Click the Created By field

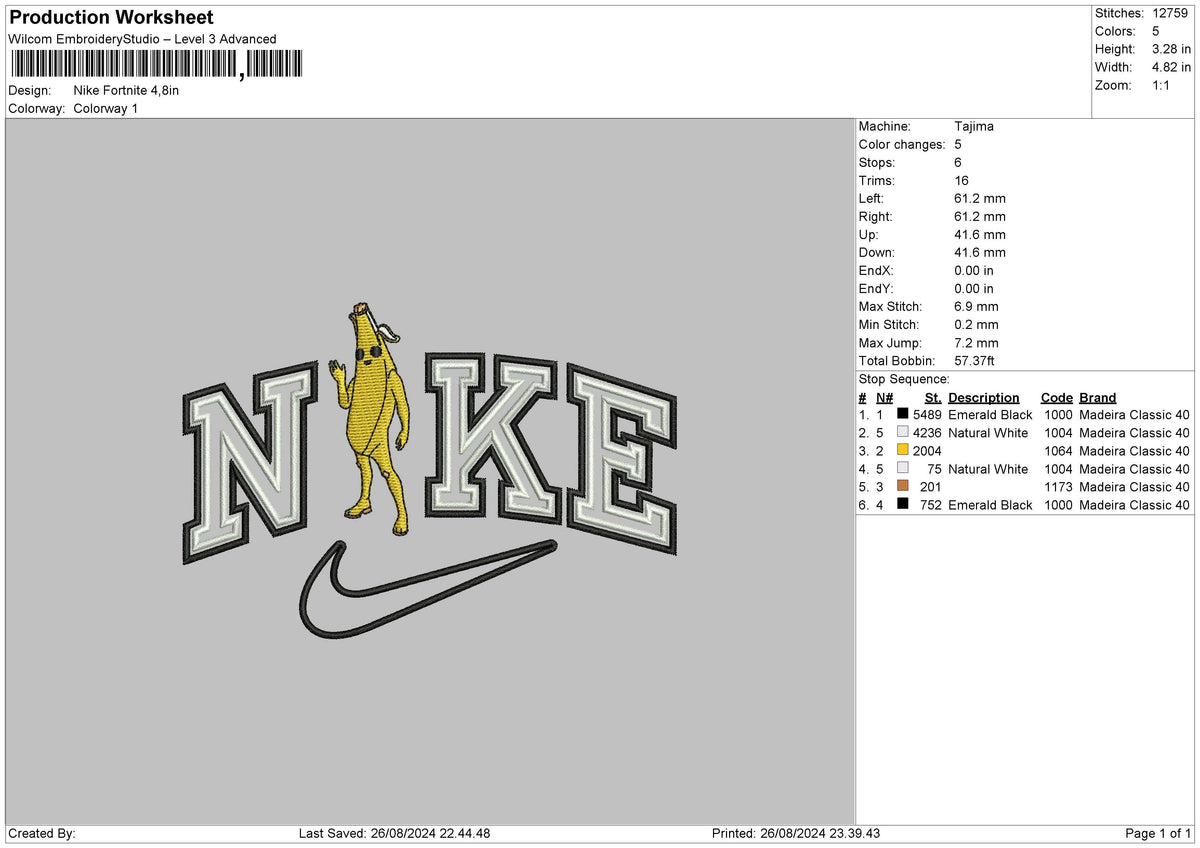pos(40,832)
